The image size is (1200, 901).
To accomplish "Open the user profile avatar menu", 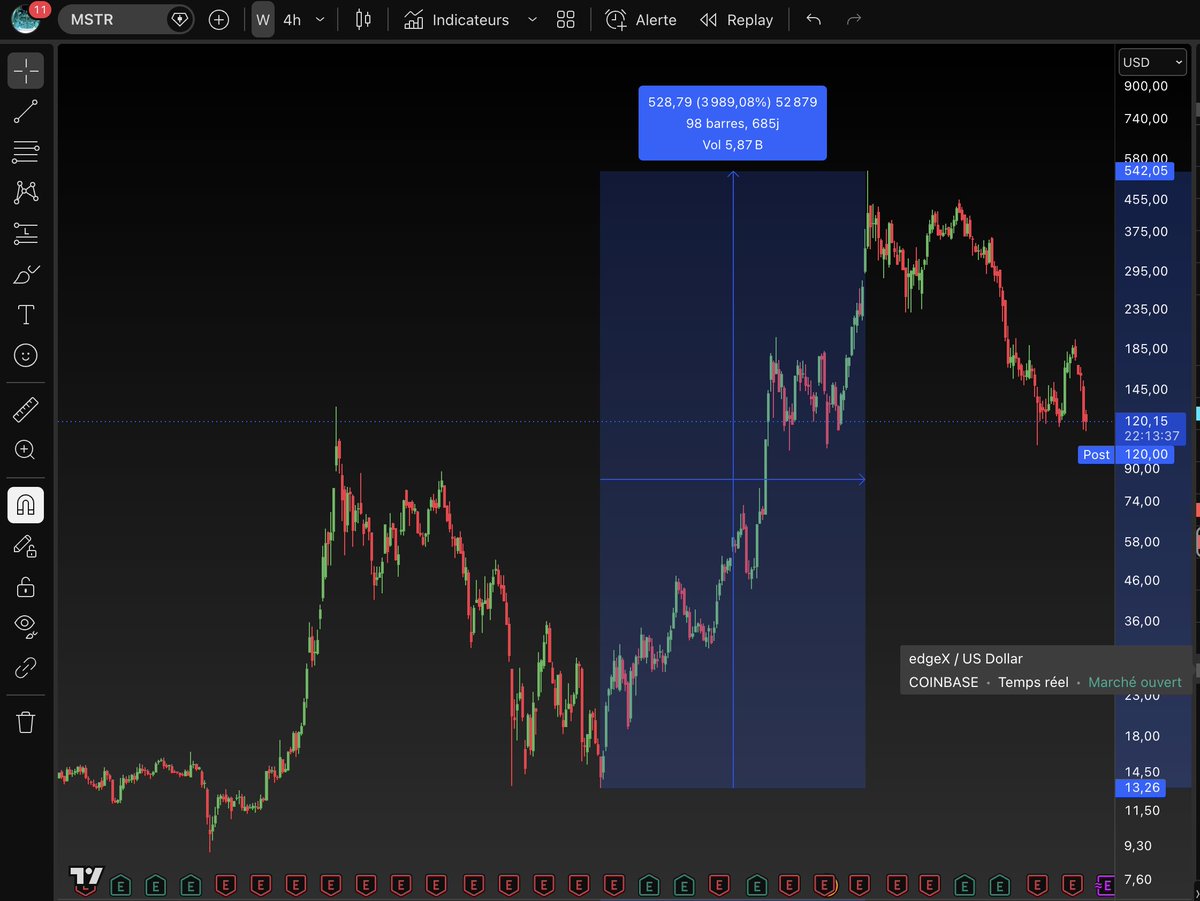I will point(27,19).
